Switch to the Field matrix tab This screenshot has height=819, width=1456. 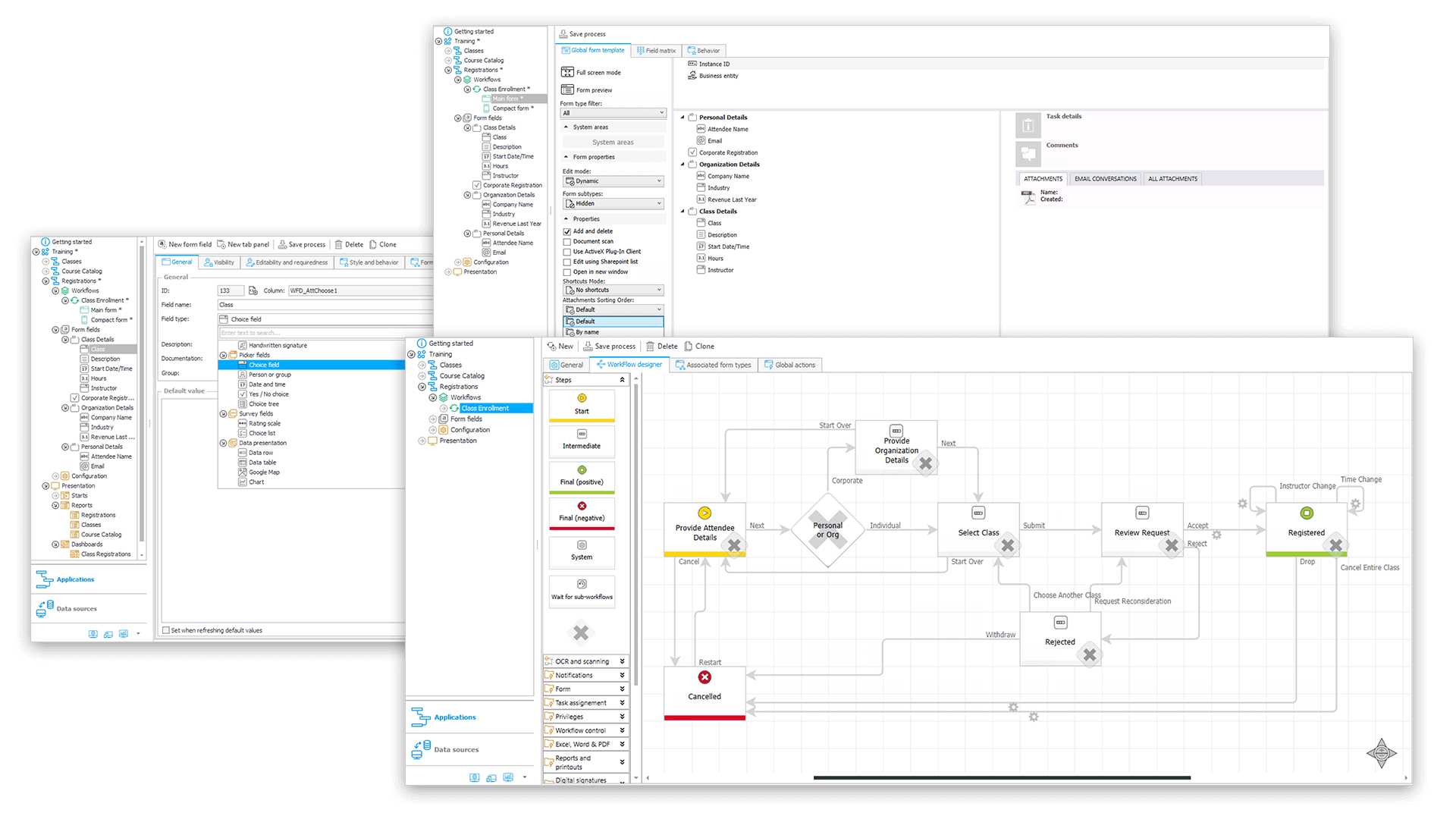[656, 51]
